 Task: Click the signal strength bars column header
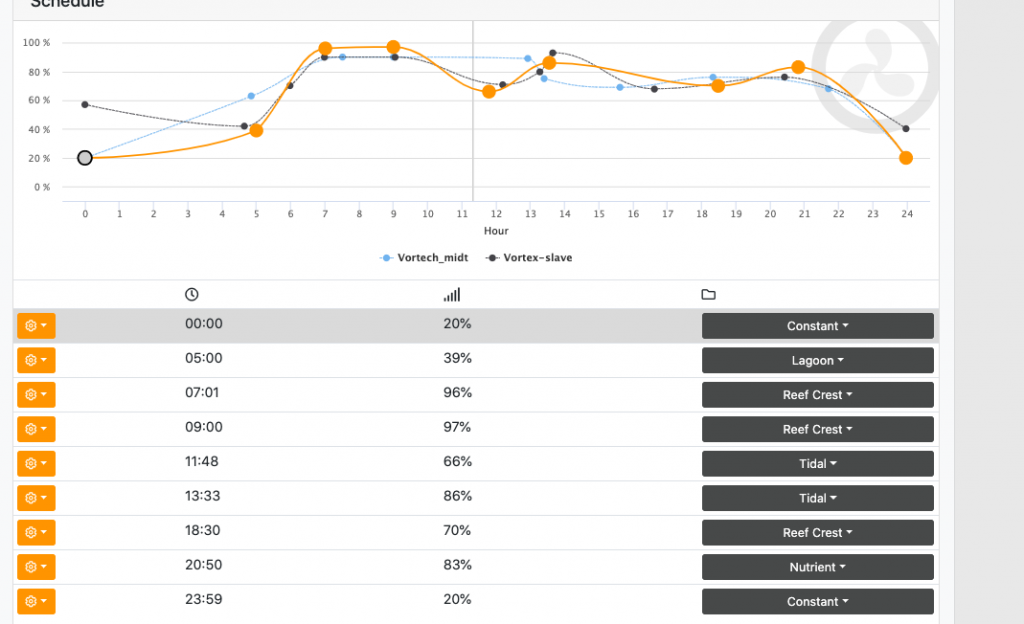(x=452, y=295)
